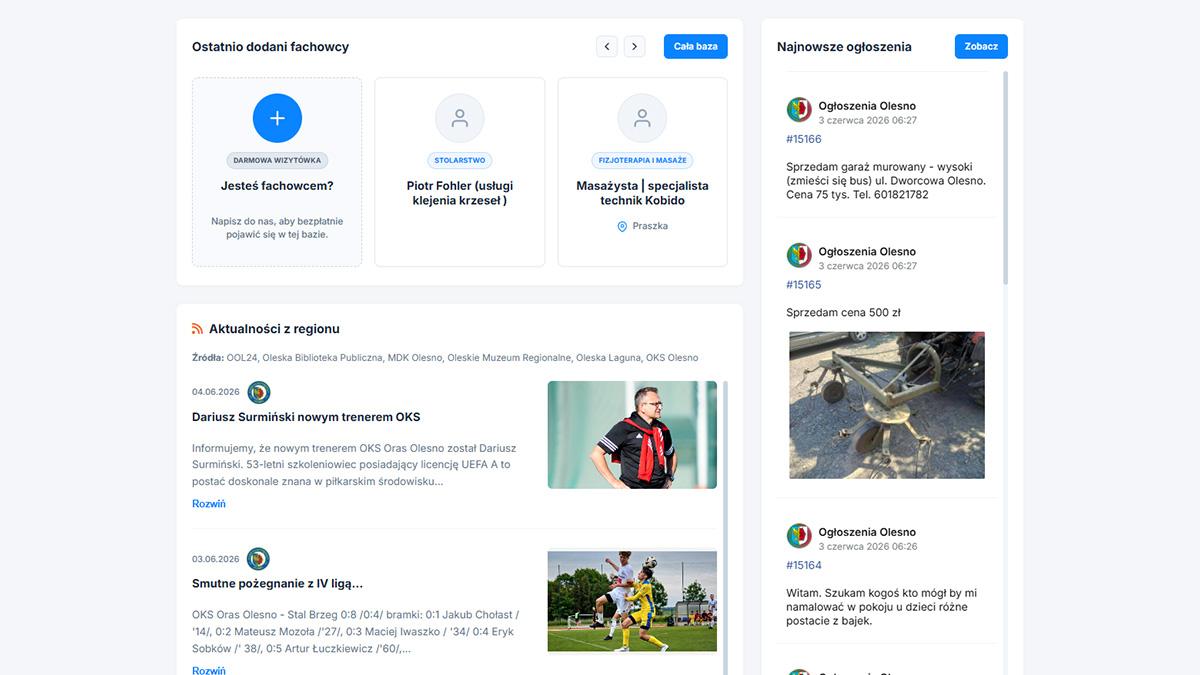Image resolution: width=1200 pixels, height=675 pixels.
Task: Select the DARMOWA WIZYTÓWKA tag
Action: tap(277, 160)
